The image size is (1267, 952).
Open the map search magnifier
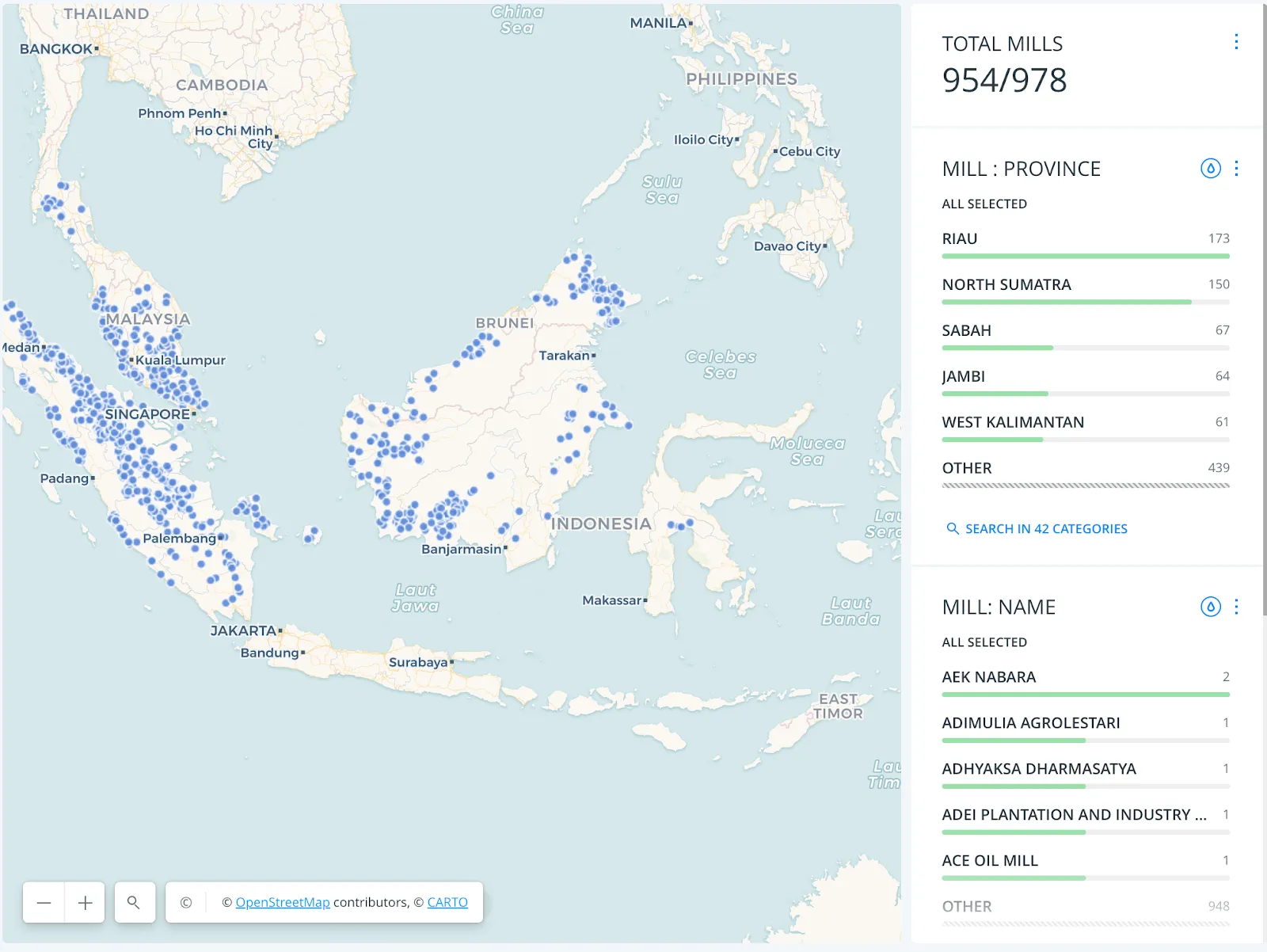134,902
